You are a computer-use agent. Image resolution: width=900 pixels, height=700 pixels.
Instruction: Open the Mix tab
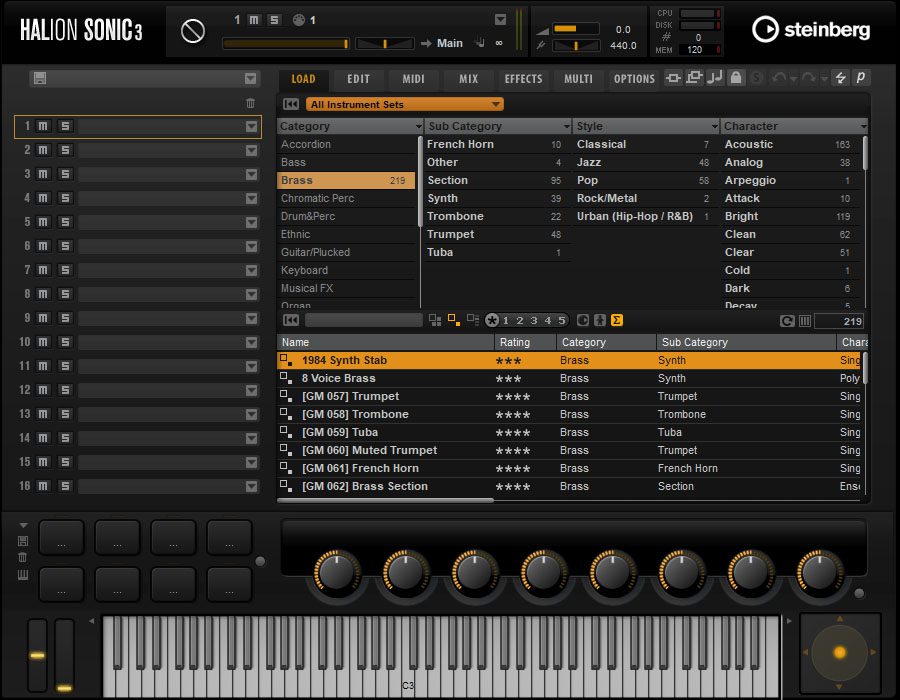(x=468, y=79)
